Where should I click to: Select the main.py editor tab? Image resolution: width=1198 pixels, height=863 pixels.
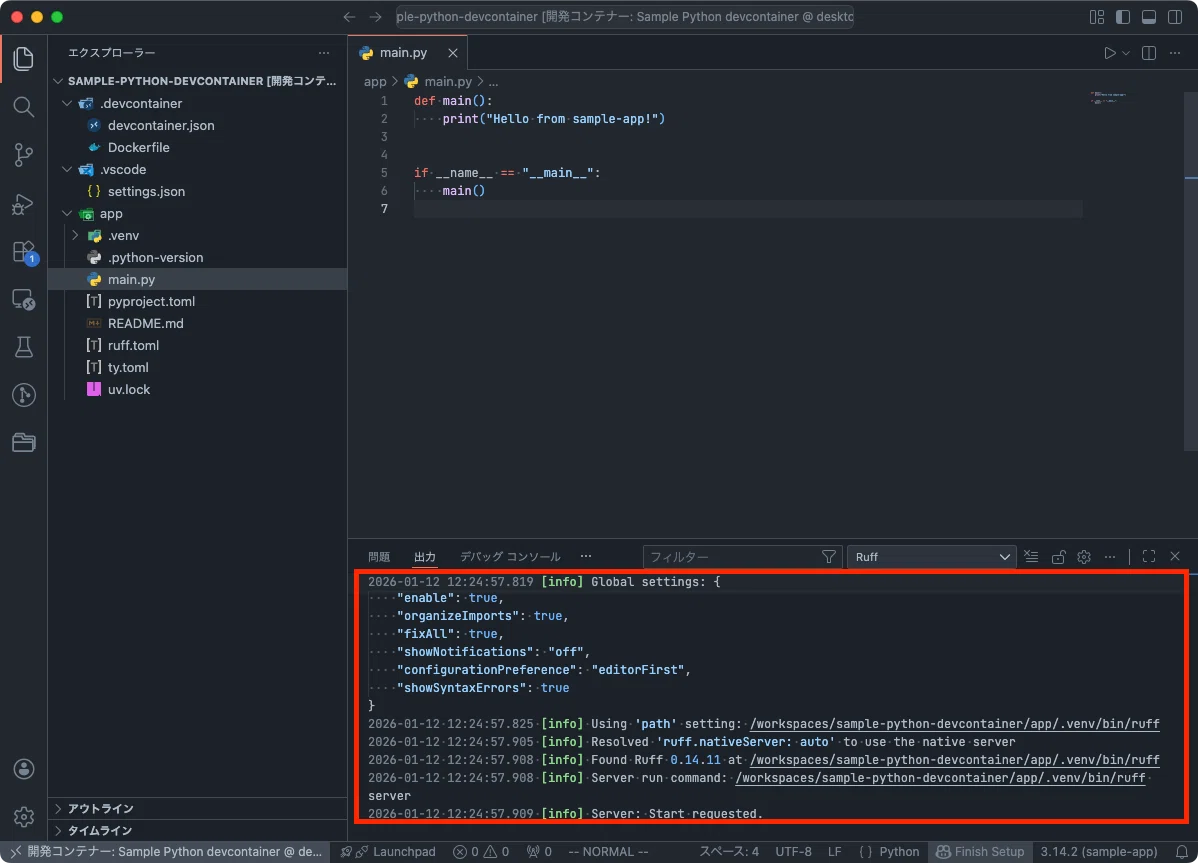point(403,53)
